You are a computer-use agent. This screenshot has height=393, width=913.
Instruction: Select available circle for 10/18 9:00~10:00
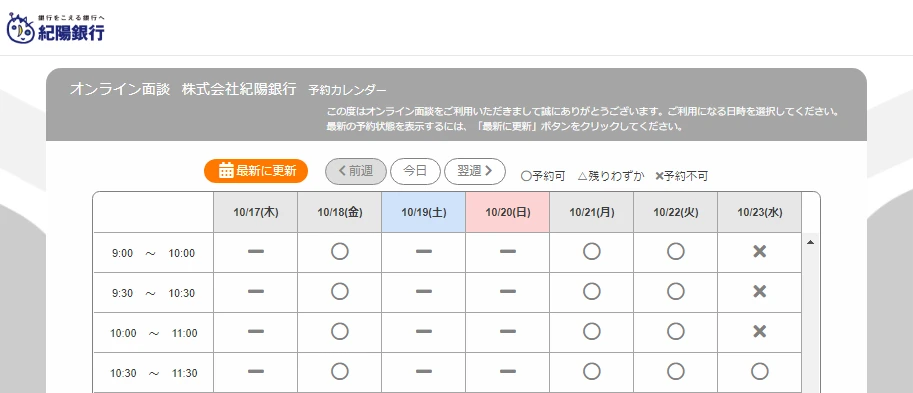(x=339, y=252)
